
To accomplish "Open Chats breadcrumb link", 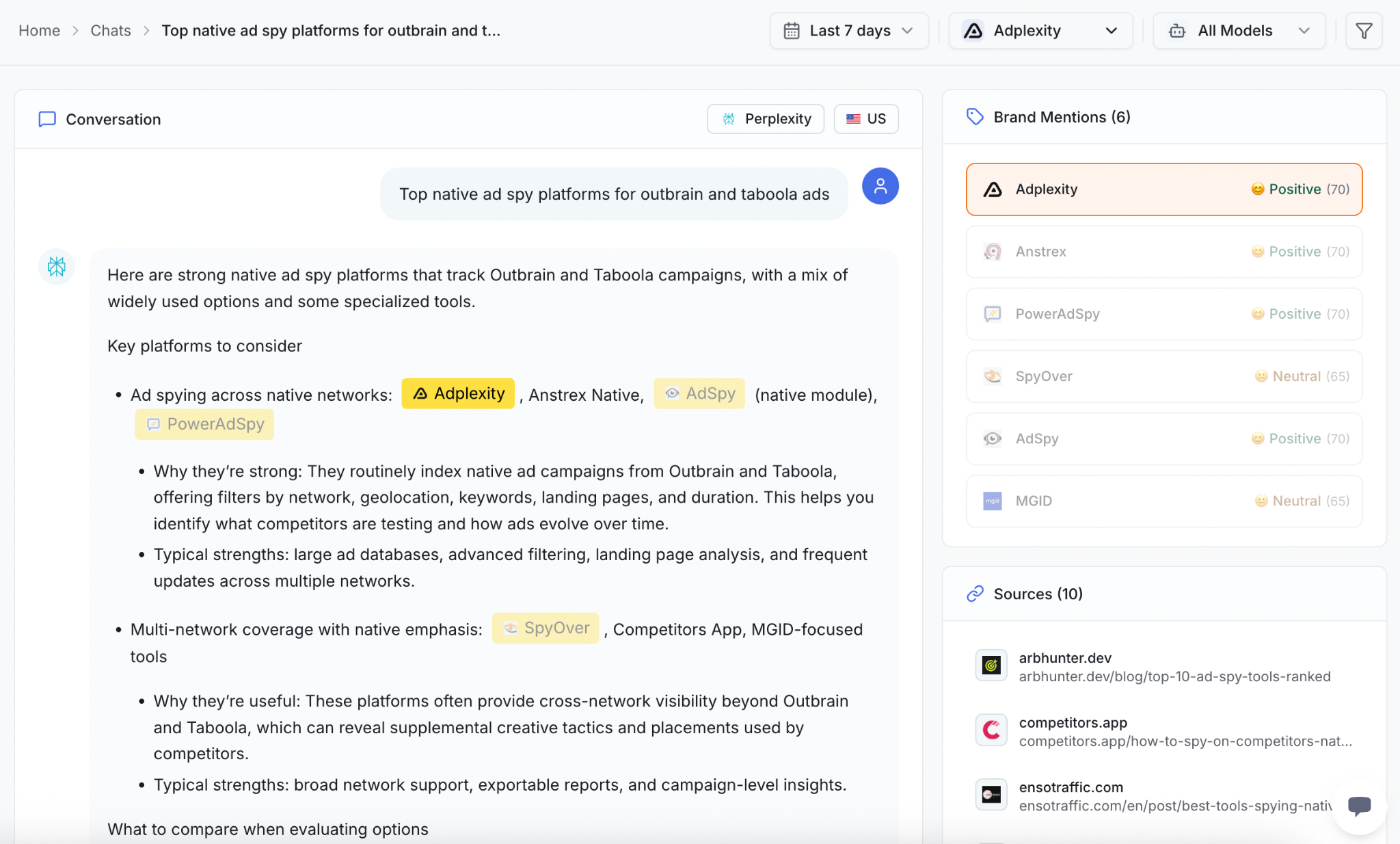I will (111, 31).
